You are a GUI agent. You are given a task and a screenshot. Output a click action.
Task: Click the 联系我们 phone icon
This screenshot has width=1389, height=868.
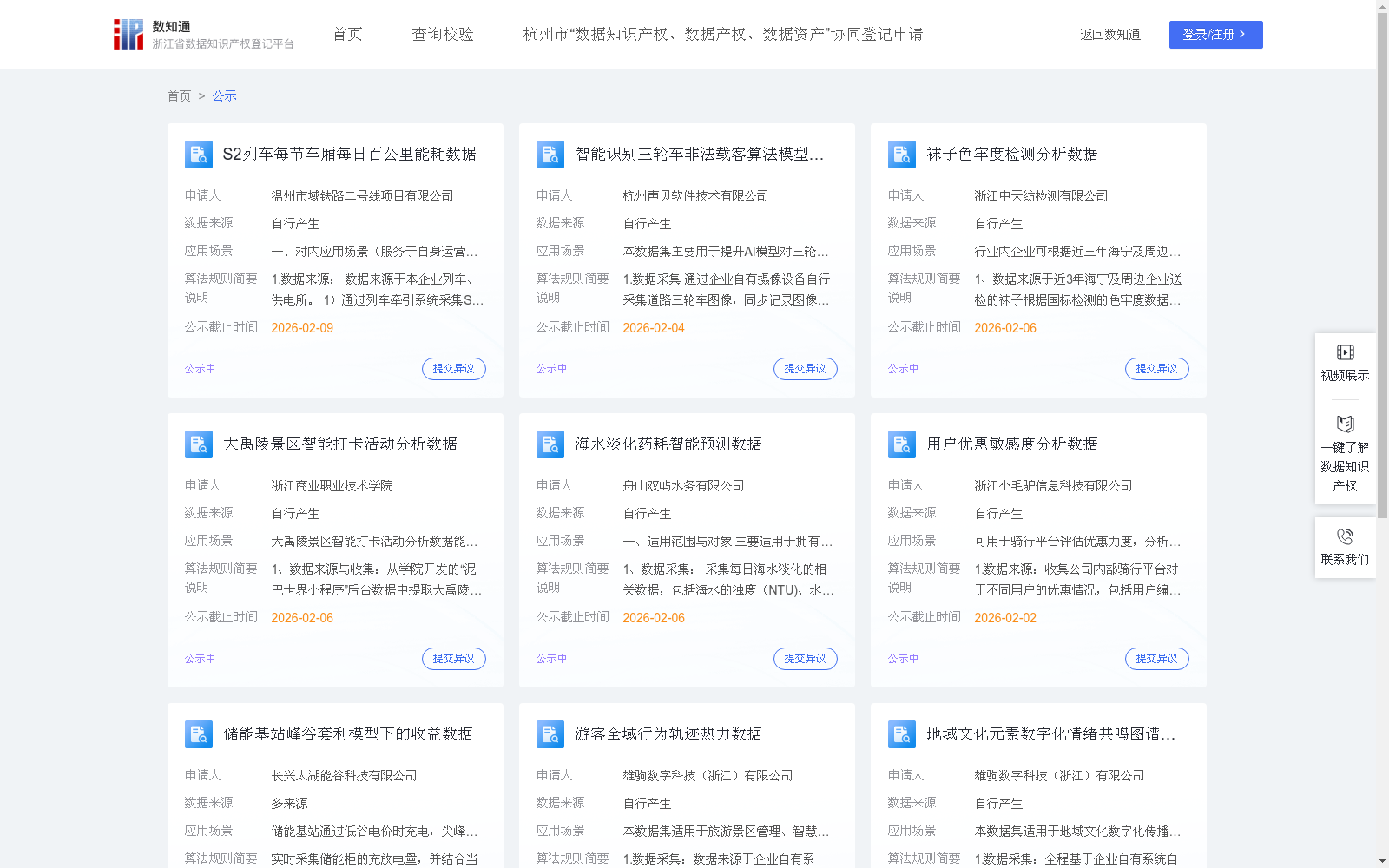click(x=1346, y=536)
